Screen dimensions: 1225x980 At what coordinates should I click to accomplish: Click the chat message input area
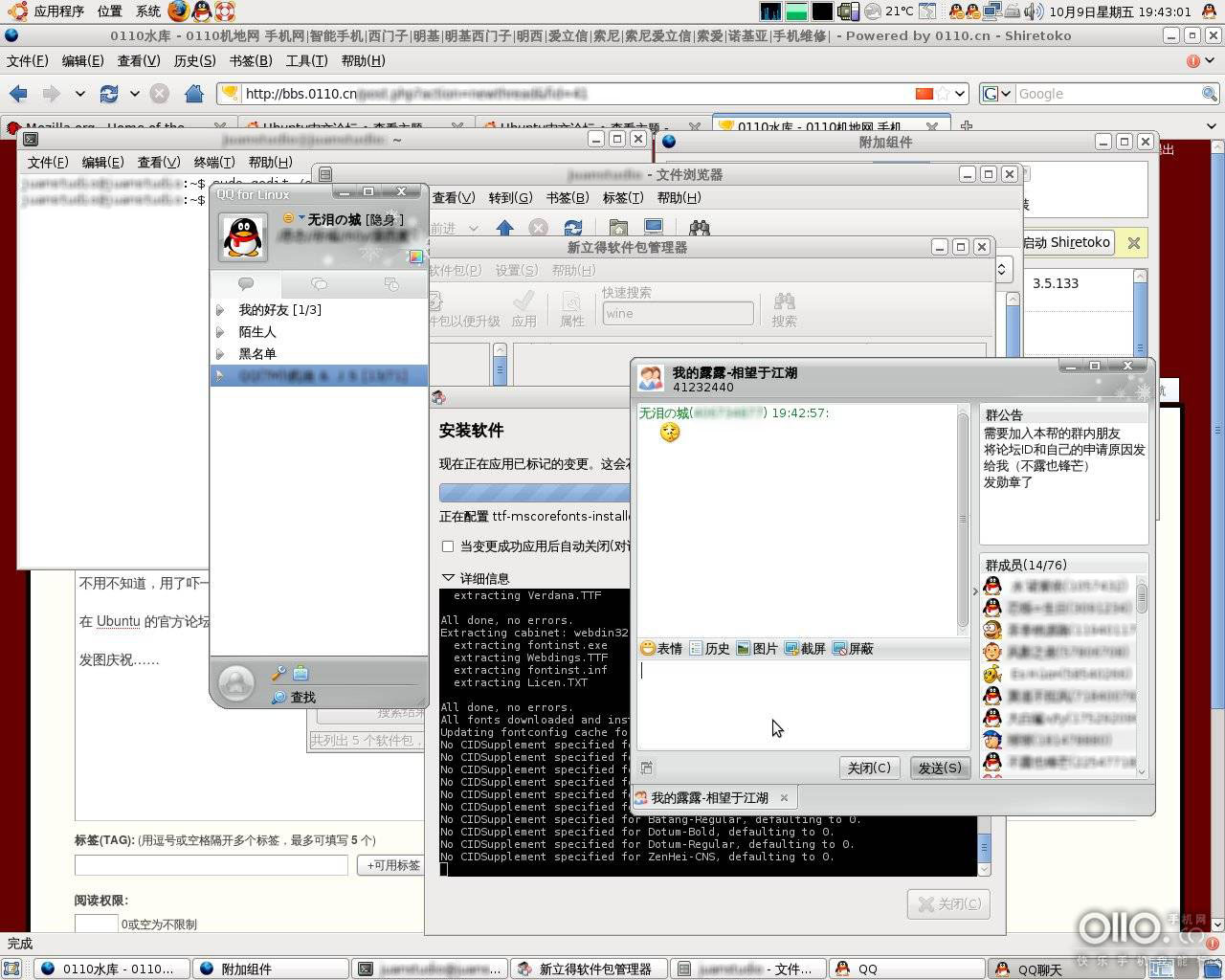[x=803, y=704]
